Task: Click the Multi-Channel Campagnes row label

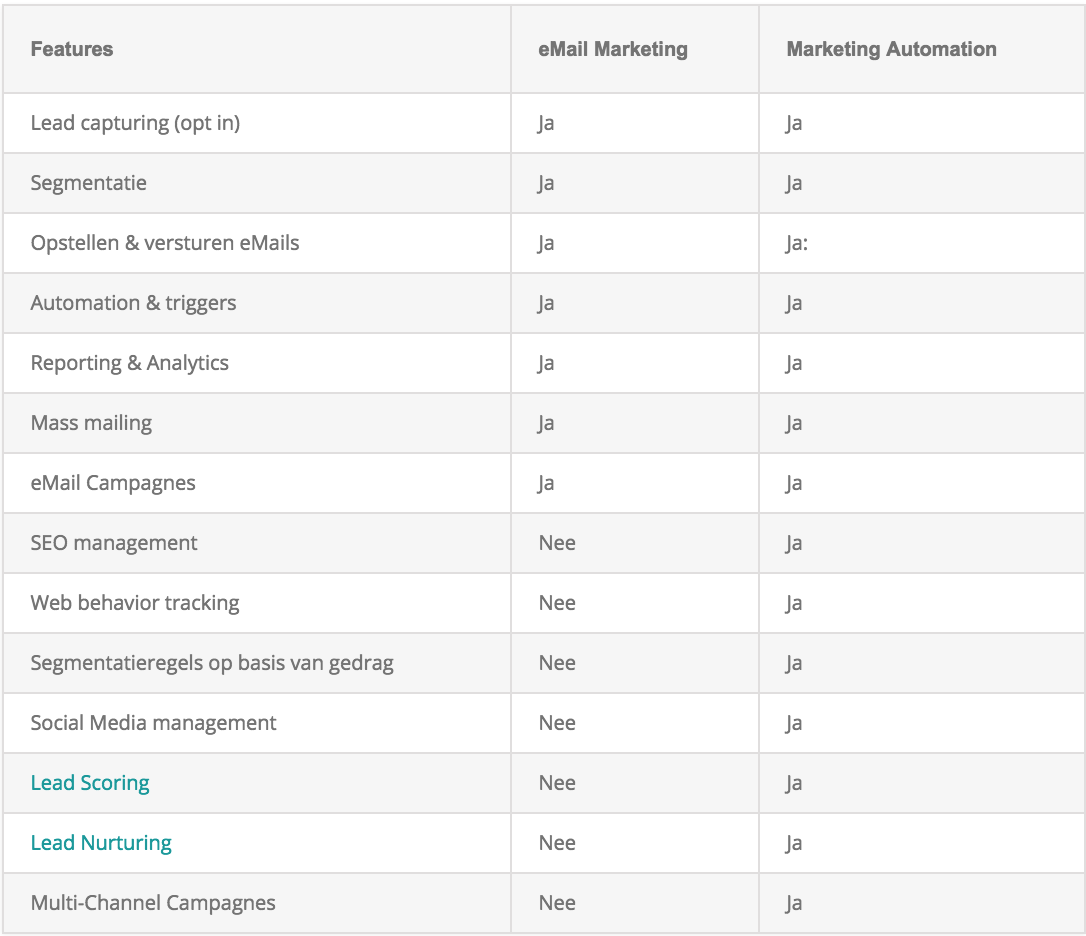Action: (x=153, y=903)
